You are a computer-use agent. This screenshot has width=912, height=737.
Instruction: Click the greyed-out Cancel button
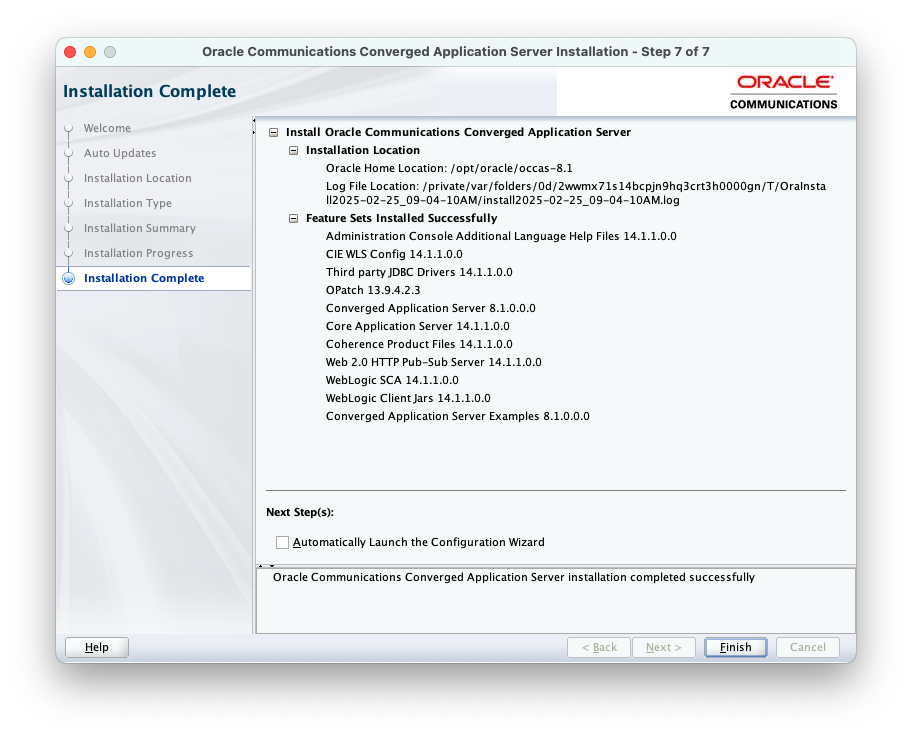(x=807, y=647)
